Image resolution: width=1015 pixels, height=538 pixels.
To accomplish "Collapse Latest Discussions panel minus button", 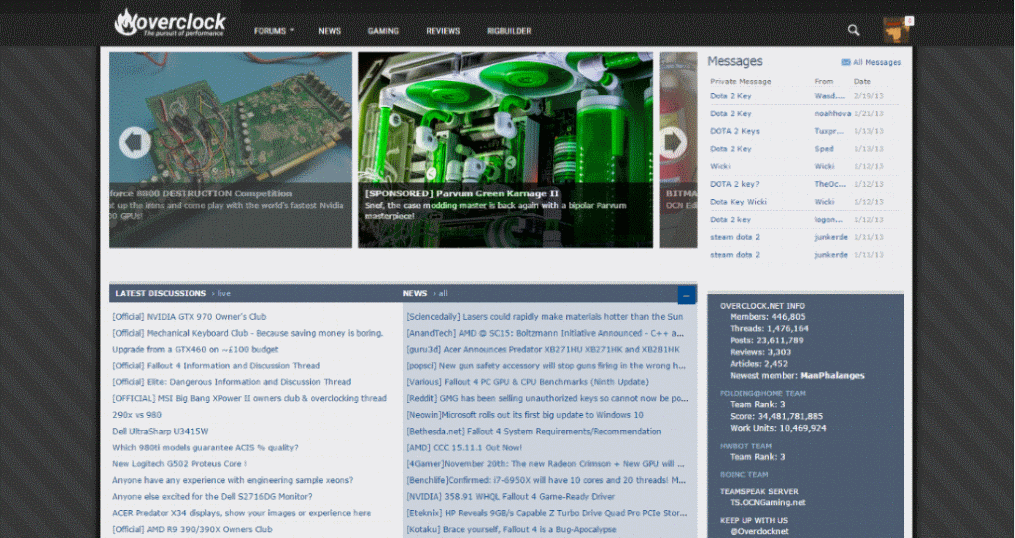I will coord(686,295).
